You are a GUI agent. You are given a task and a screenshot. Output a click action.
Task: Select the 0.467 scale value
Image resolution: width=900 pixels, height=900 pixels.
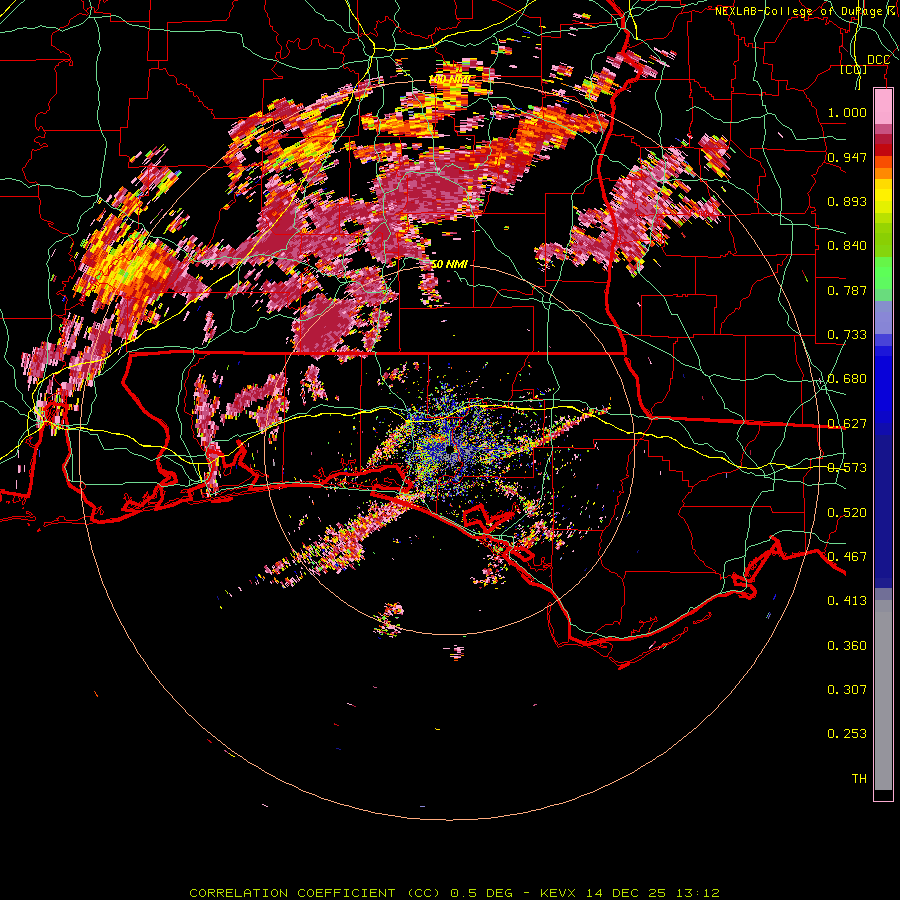(x=847, y=557)
